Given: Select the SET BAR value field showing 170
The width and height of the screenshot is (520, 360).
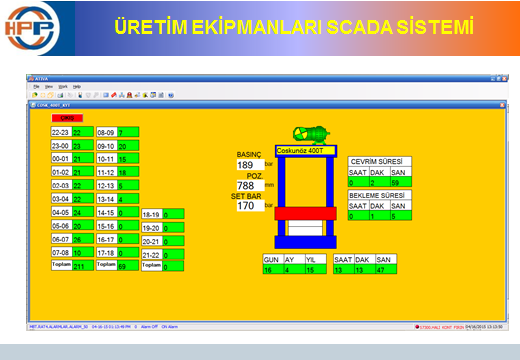Looking at the screenshot, I should pyautogui.click(x=250, y=206).
